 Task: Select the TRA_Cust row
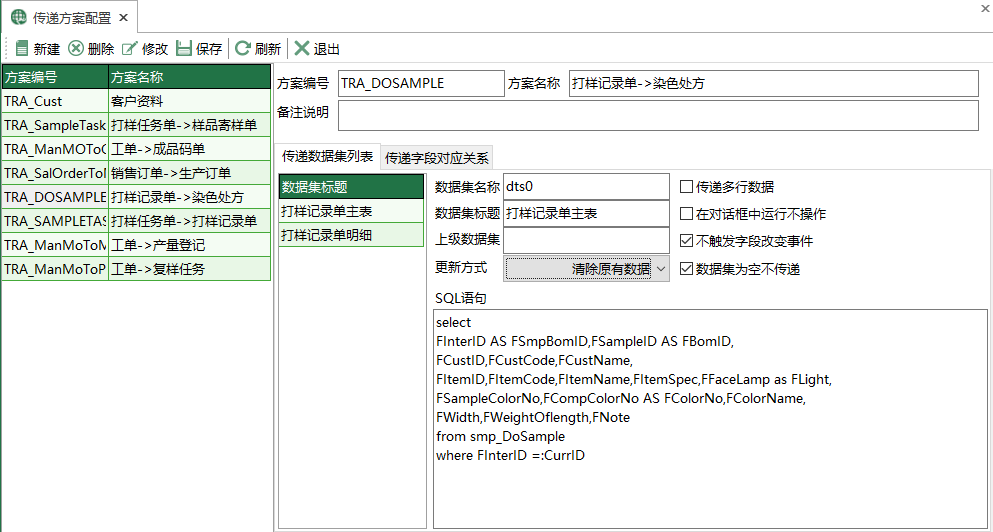[x=136, y=101]
